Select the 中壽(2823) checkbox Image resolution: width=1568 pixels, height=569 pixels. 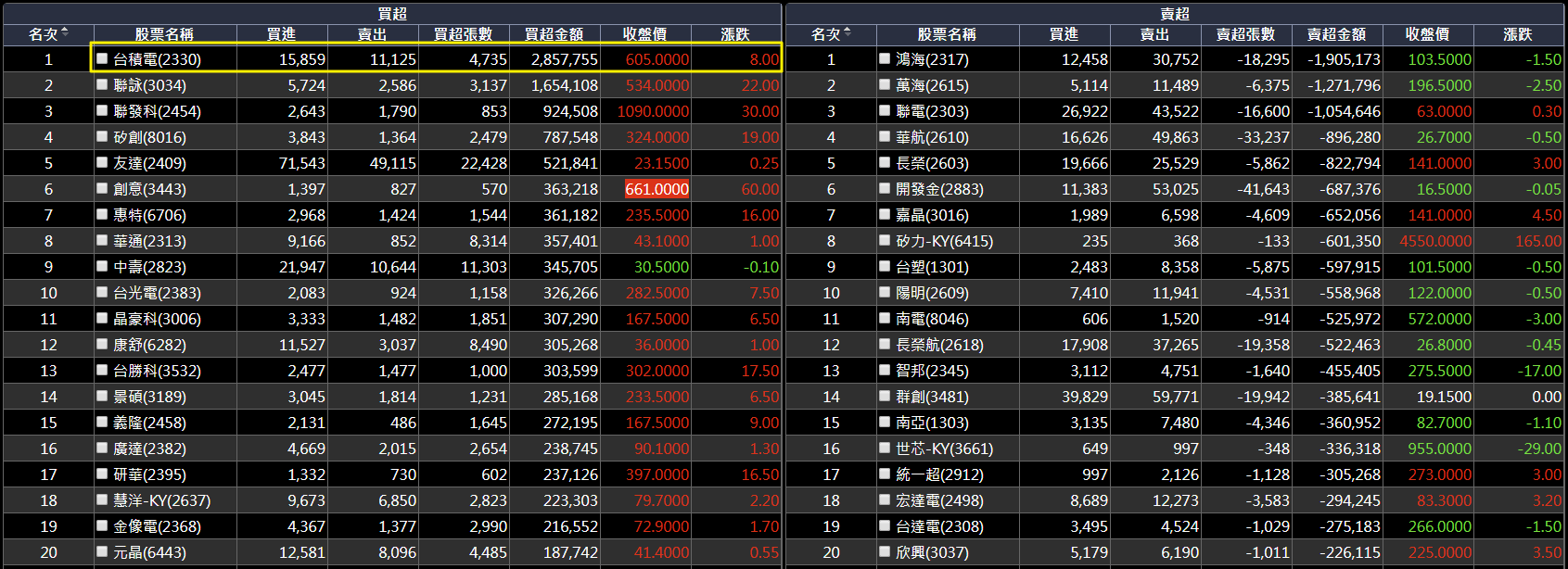tap(102, 266)
